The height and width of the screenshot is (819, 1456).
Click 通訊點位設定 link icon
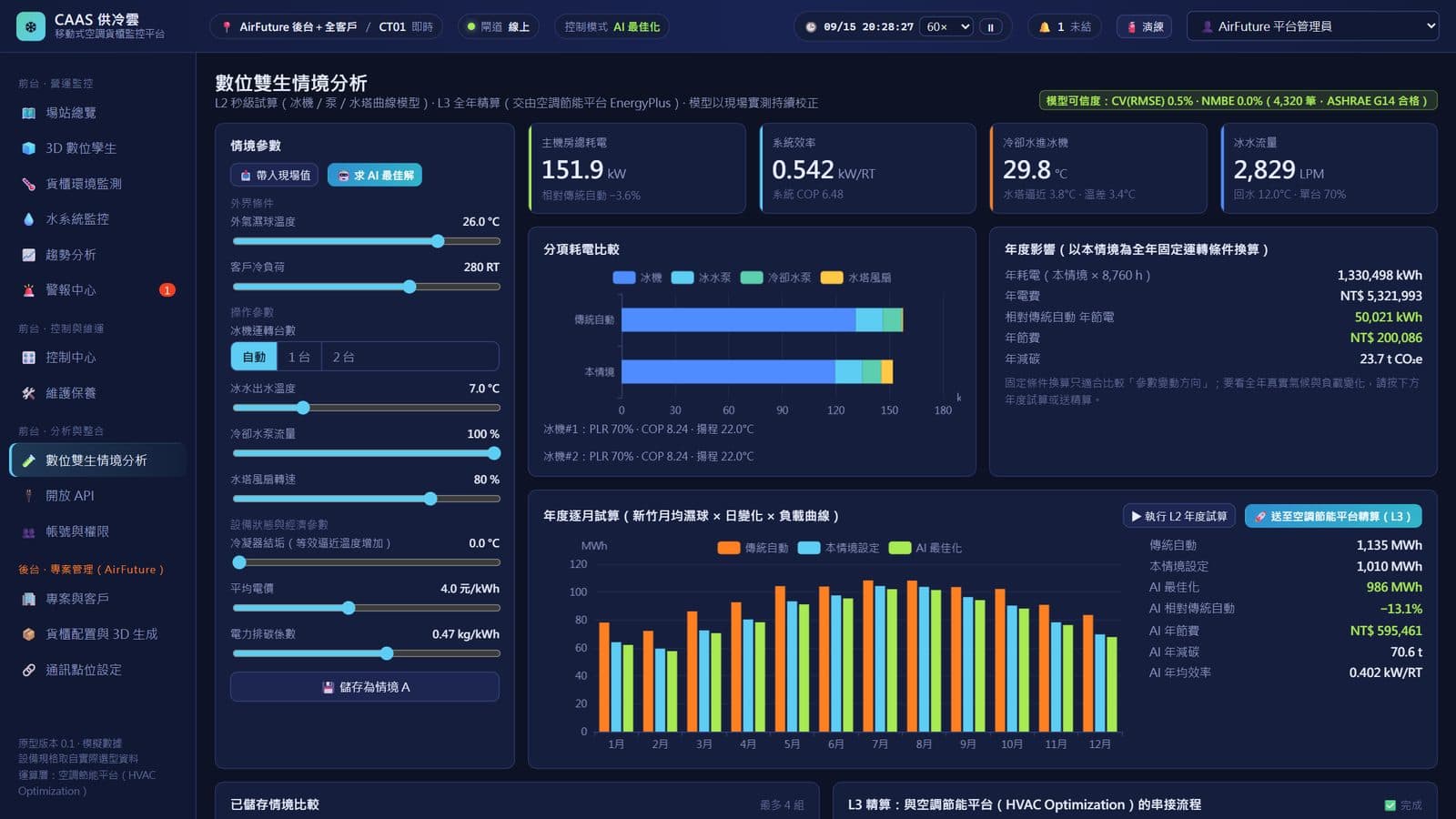click(x=28, y=670)
